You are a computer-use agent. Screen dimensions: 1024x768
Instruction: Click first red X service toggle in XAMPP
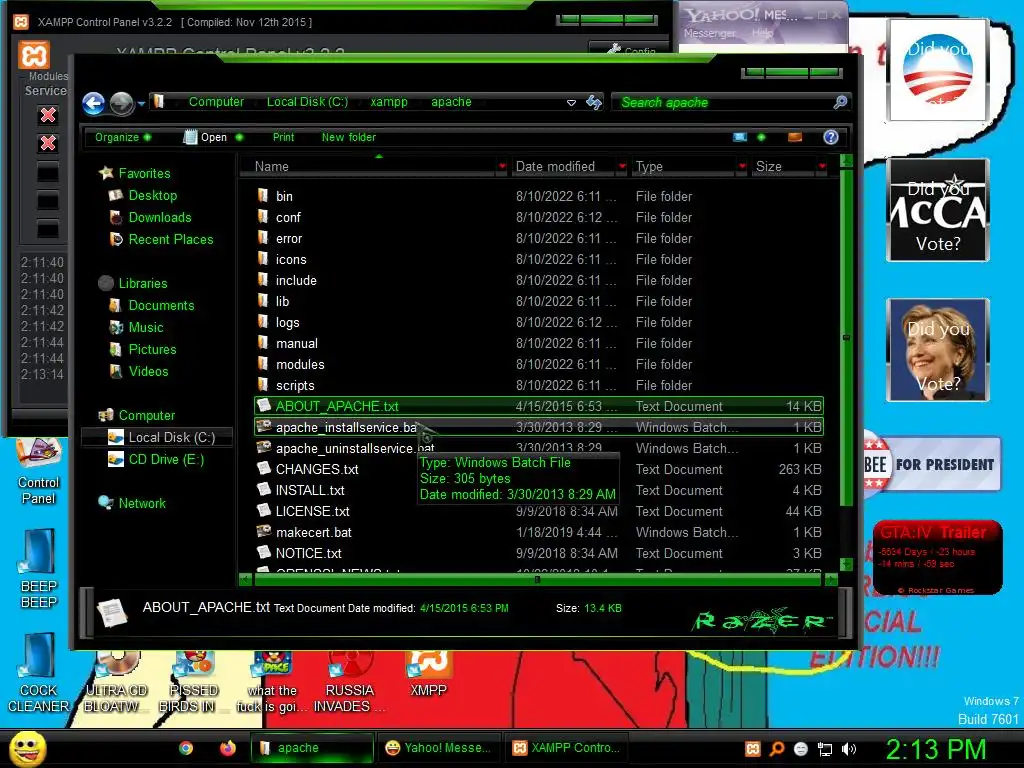pos(48,116)
